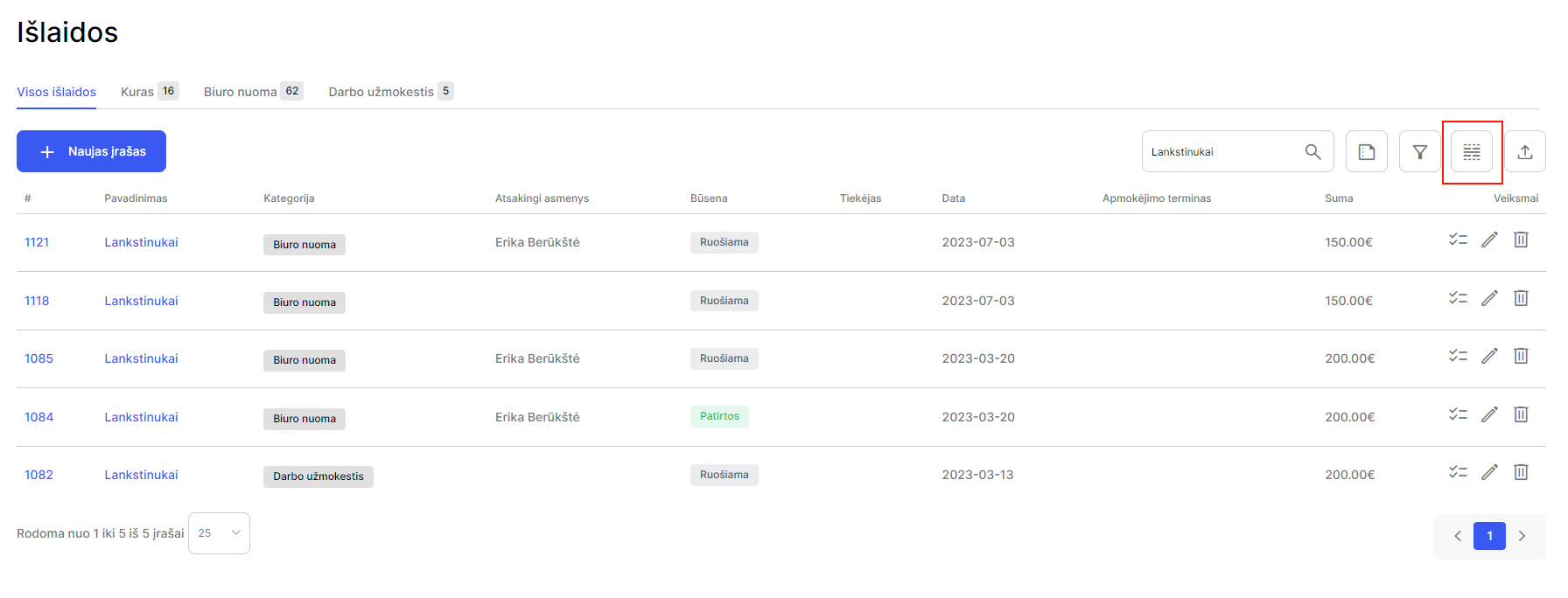The width and height of the screenshot is (1568, 598).
Task: Open record number 1121 link
Action: [x=37, y=242]
